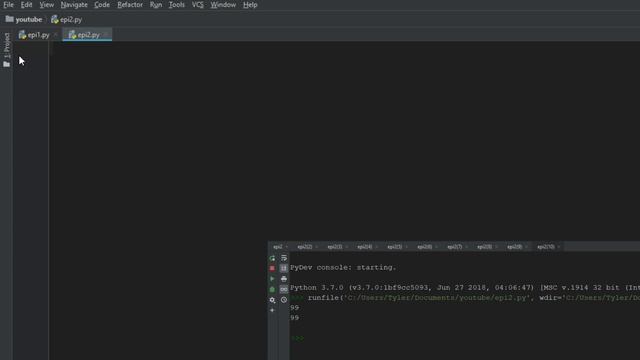Click the epi2.py breadcrumb in the navigation bar
The width and height of the screenshot is (640, 360).
tap(67, 20)
